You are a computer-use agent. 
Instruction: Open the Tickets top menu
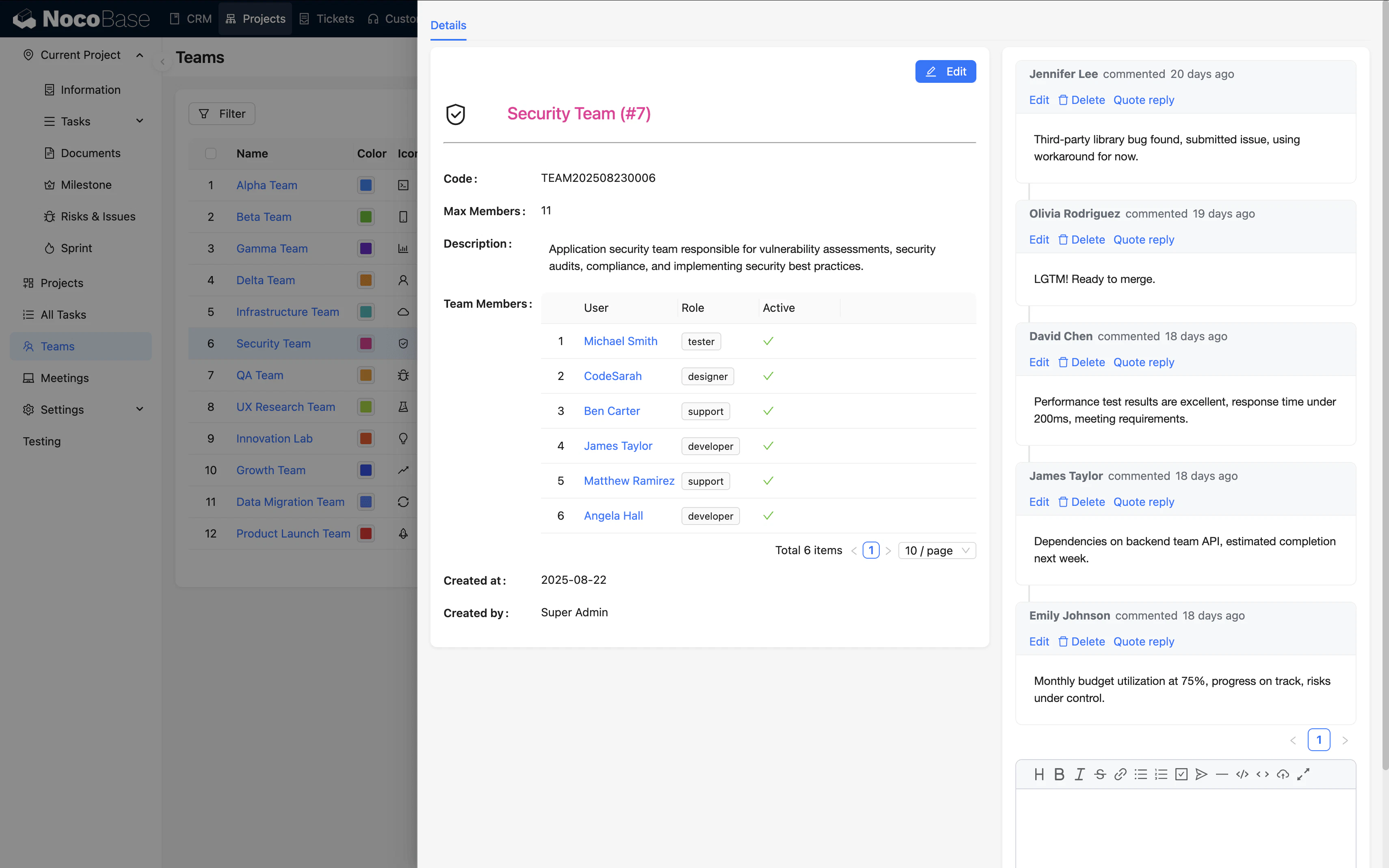pos(327,18)
